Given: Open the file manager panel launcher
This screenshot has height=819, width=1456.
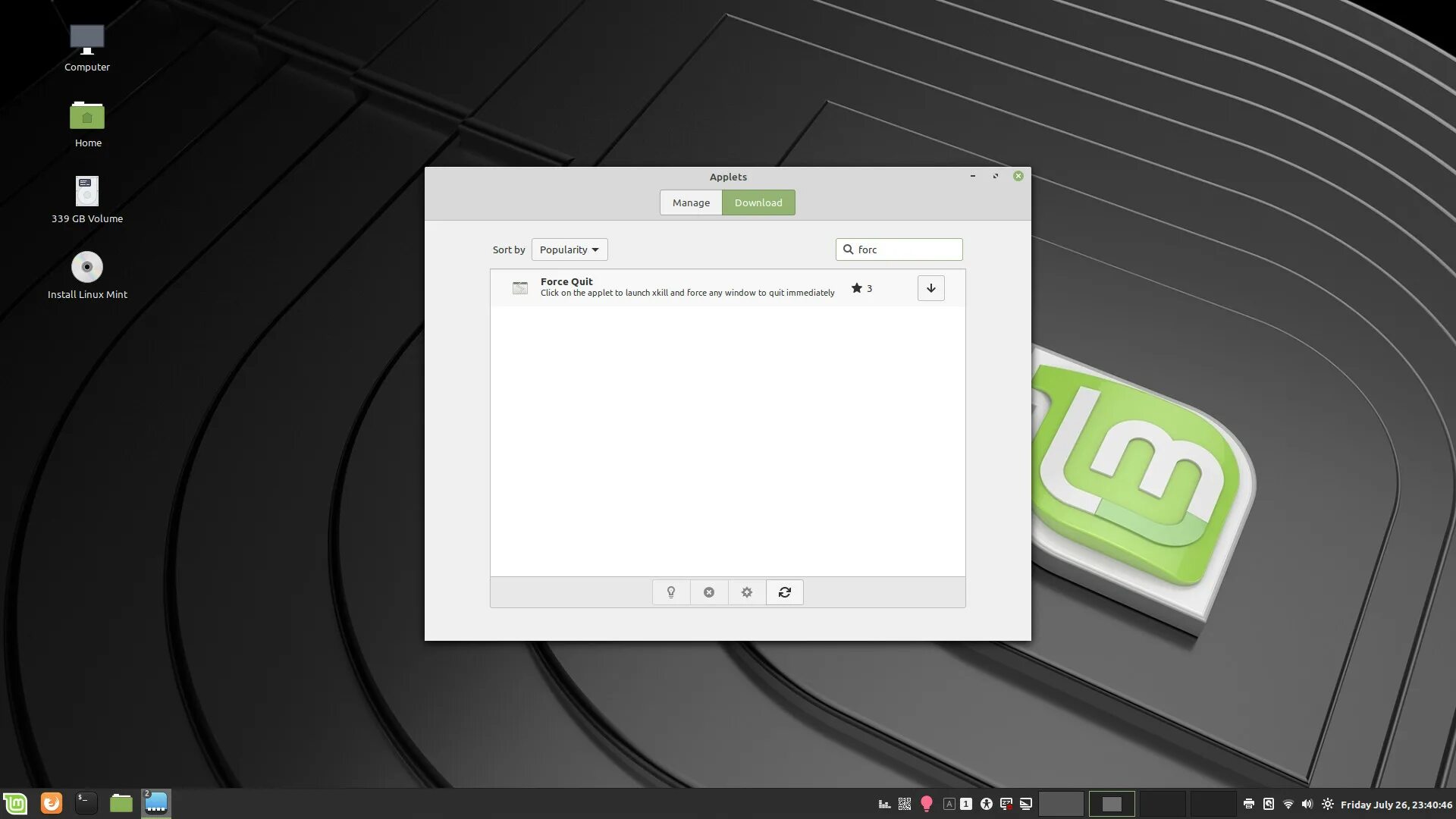Looking at the screenshot, I should tap(121, 803).
